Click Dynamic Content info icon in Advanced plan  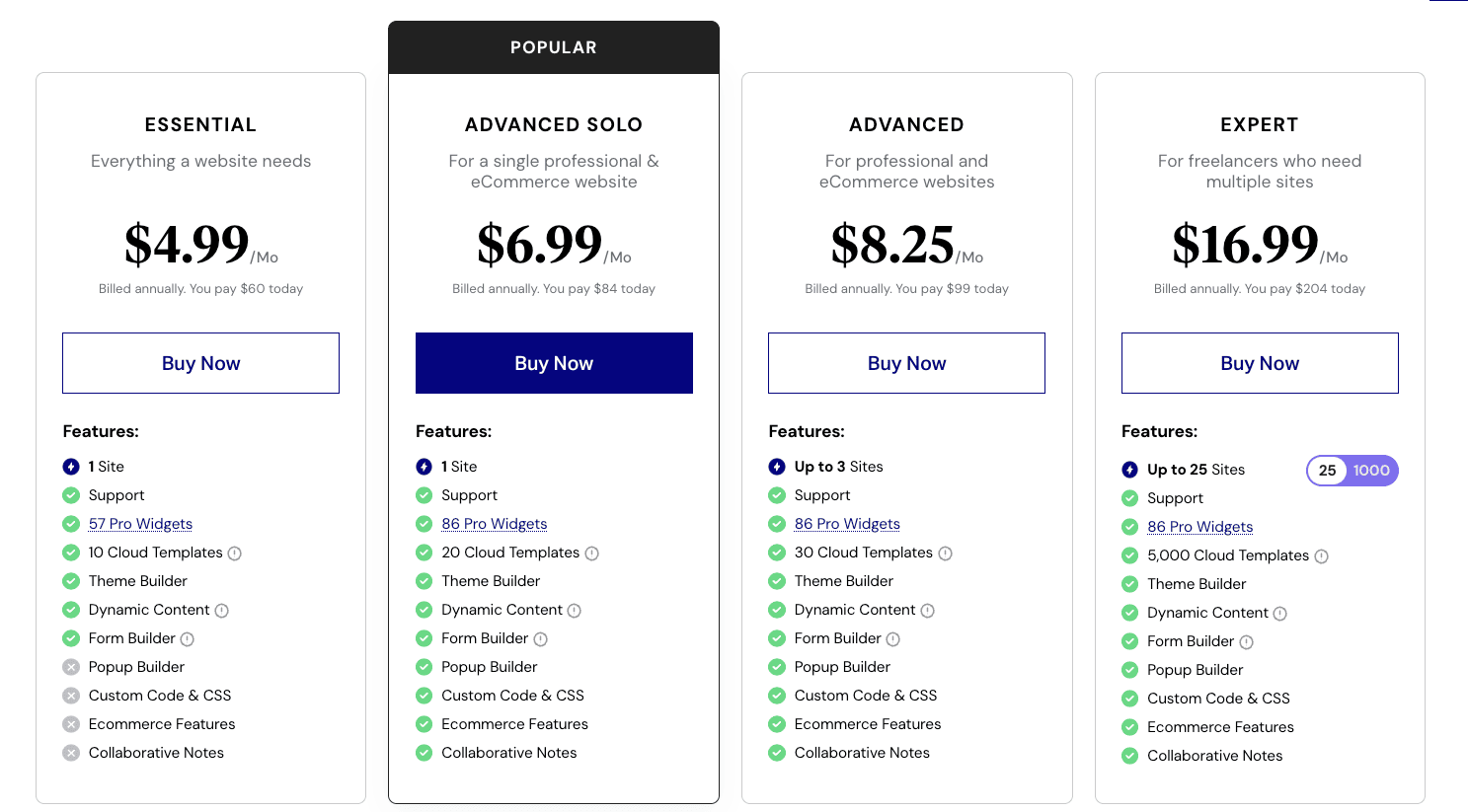pos(926,610)
